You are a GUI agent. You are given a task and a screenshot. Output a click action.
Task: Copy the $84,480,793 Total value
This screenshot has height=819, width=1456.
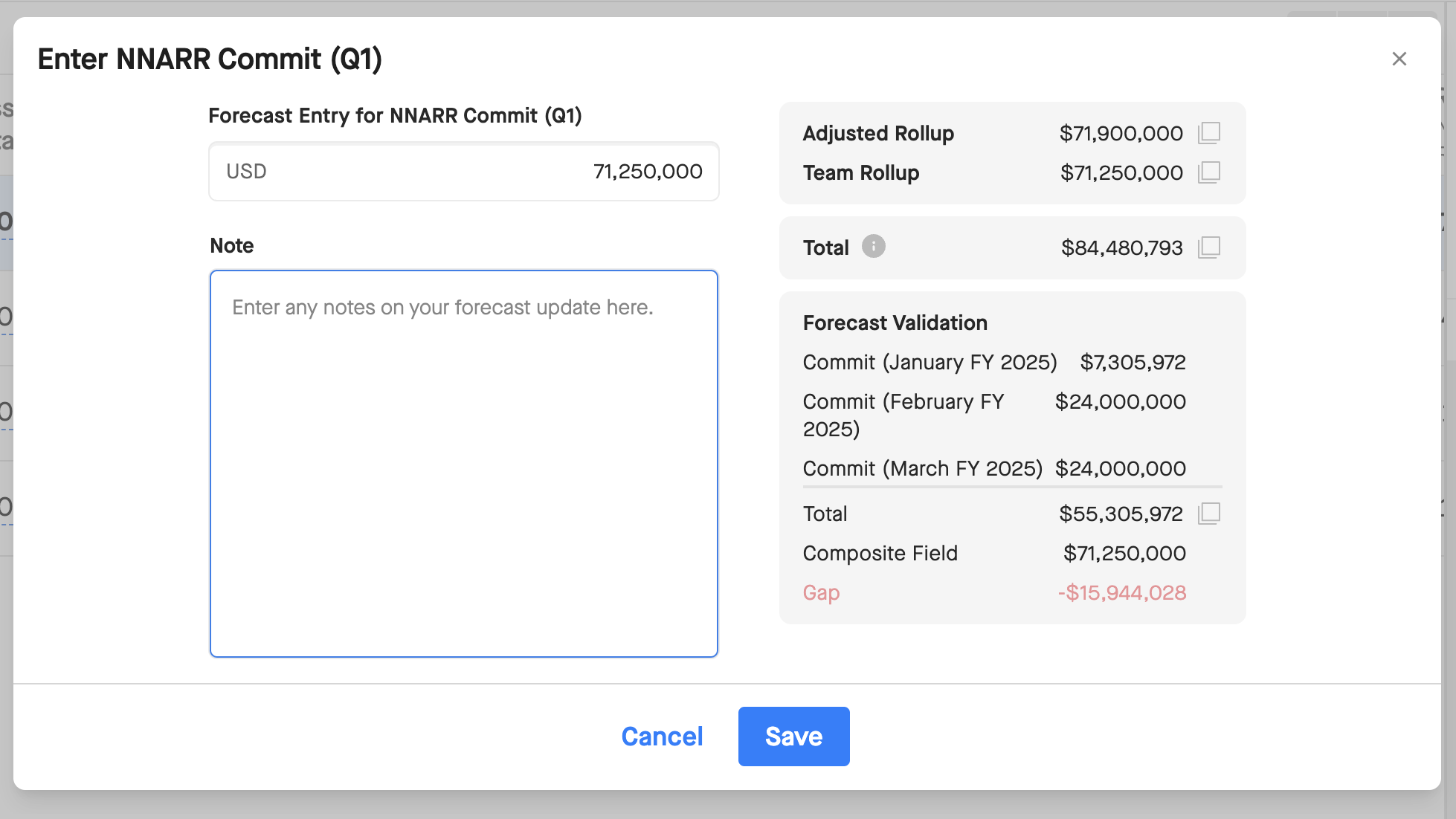coord(1209,247)
